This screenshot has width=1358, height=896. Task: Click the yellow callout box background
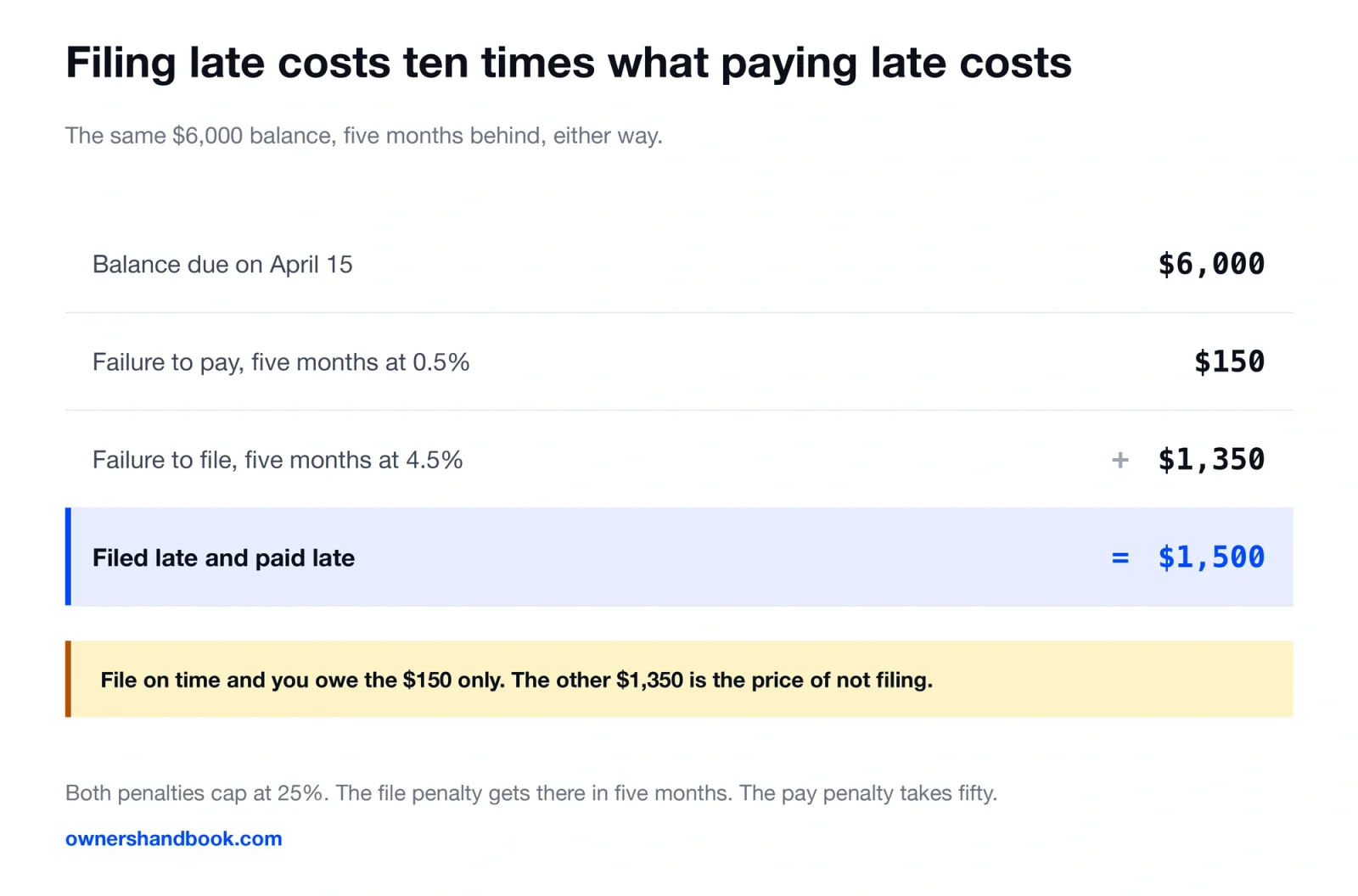(679, 679)
